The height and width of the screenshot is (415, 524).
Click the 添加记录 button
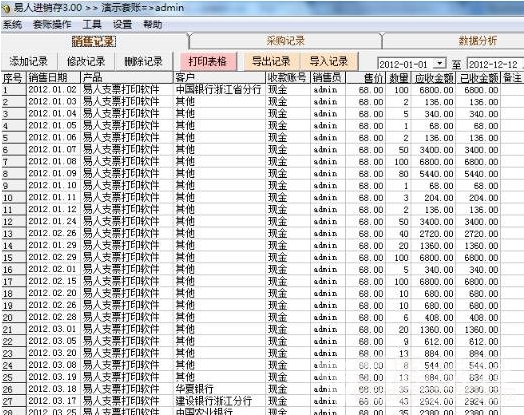click(29, 61)
